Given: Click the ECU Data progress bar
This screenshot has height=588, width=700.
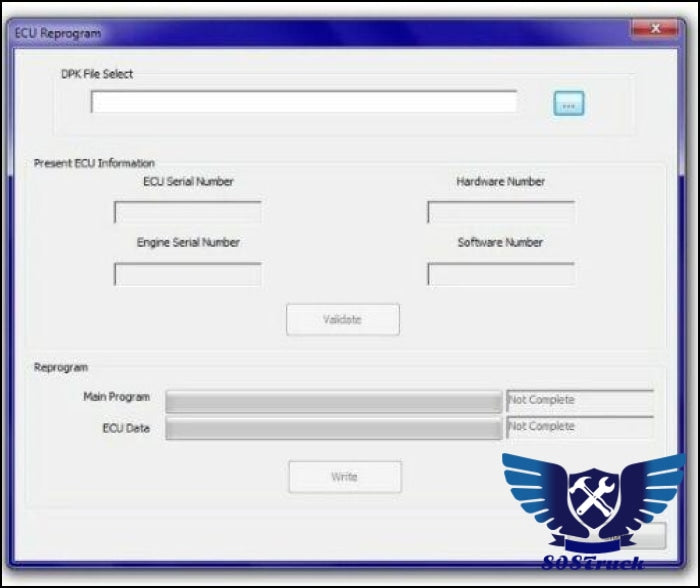Looking at the screenshot, I should tap(333, 429).
